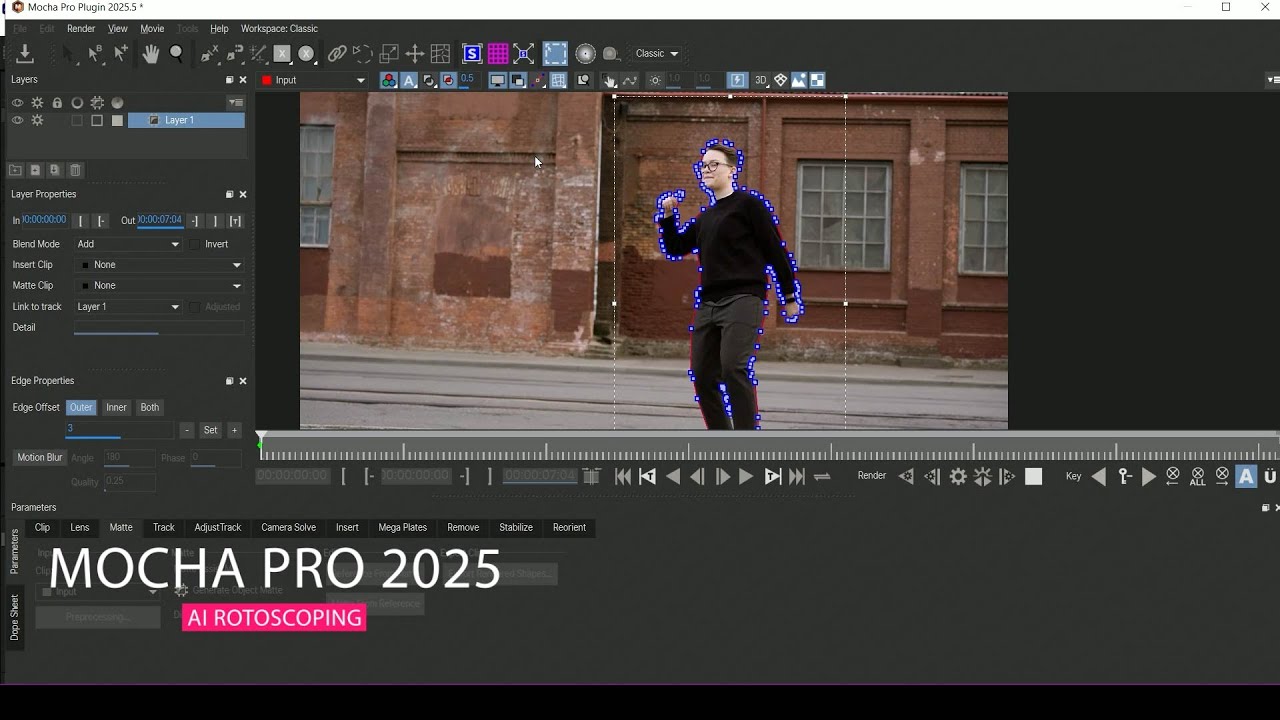Click the Both edge offset button
This screenshot has width=1280, height=720.
coord(149,407)
